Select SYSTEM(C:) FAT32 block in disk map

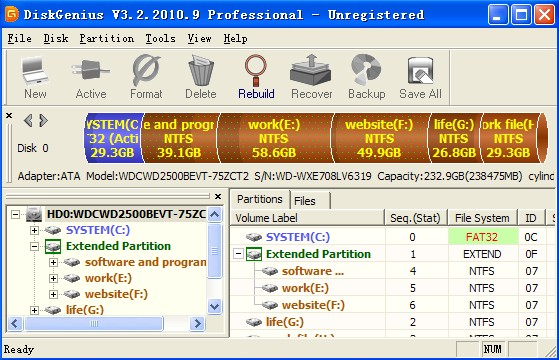[113, 138]
